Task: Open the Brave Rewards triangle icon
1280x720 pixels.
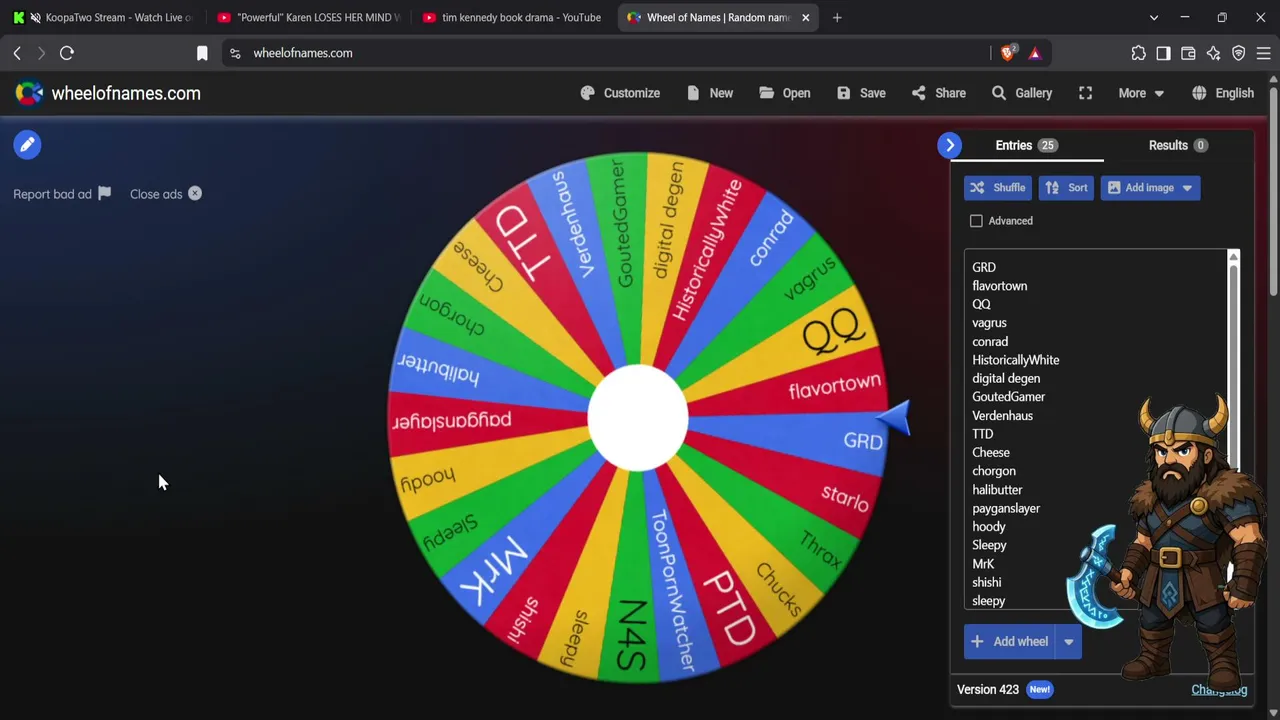Action: coord(1035,53)
